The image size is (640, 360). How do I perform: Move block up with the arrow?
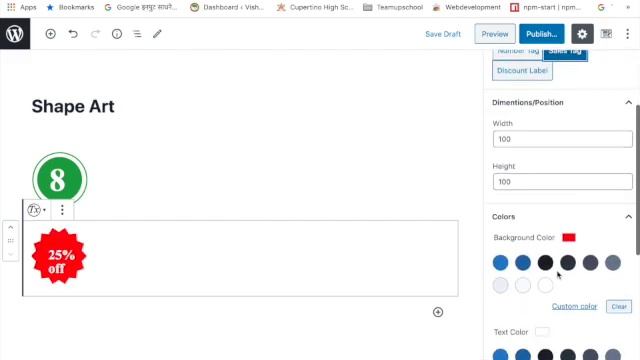coord(11,227)
